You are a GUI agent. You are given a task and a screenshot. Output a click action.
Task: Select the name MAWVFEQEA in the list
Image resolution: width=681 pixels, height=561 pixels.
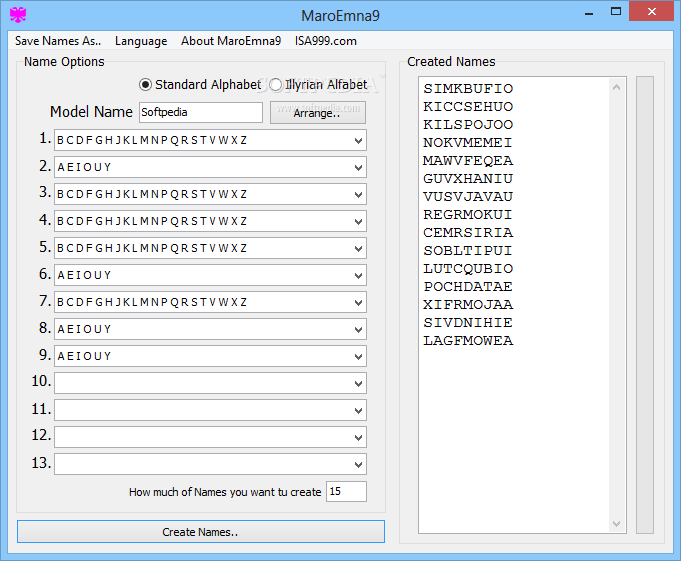468,161
